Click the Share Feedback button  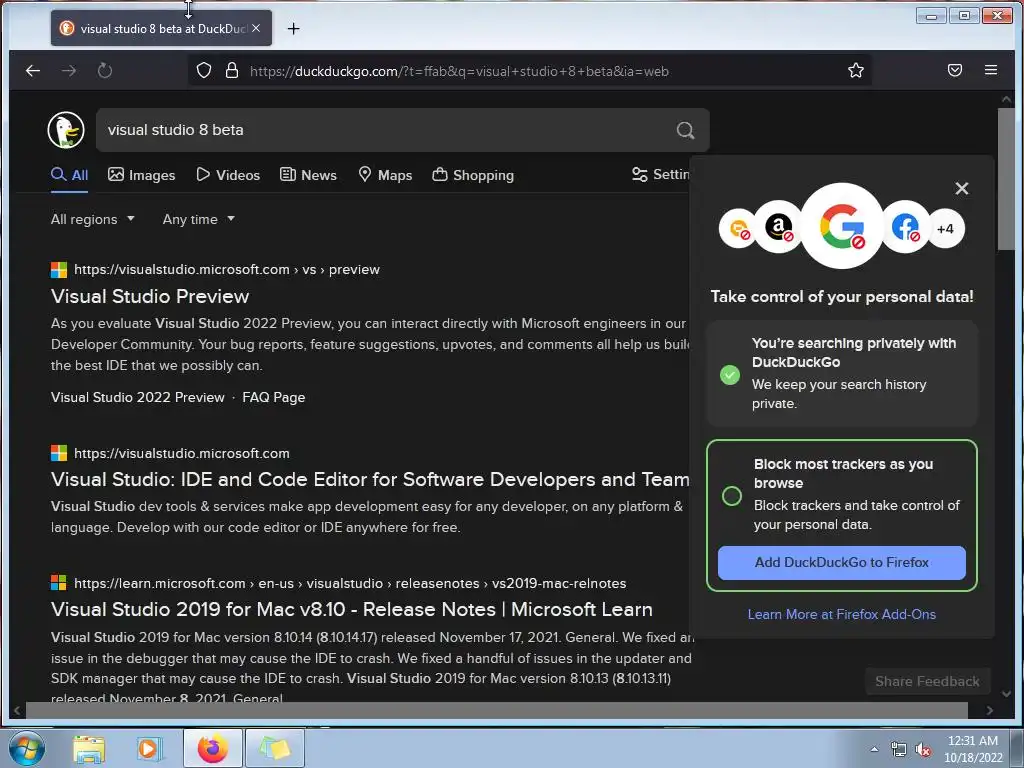(x=927, y=682)
